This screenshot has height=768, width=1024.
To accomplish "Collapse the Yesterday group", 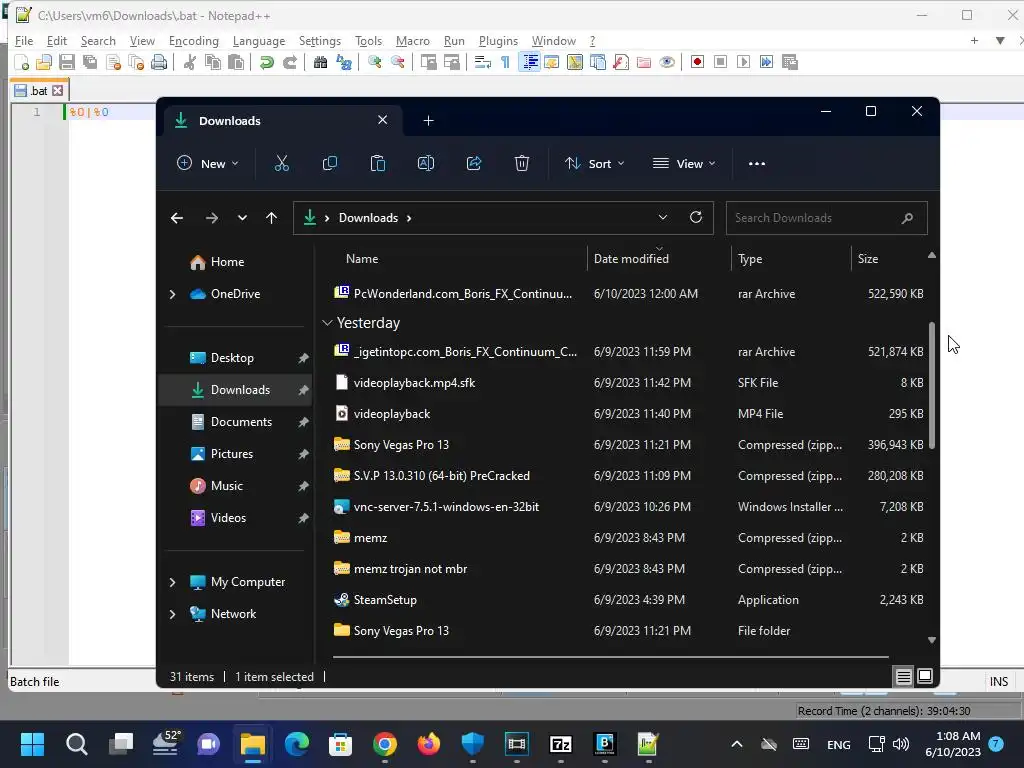I will 327,323.
